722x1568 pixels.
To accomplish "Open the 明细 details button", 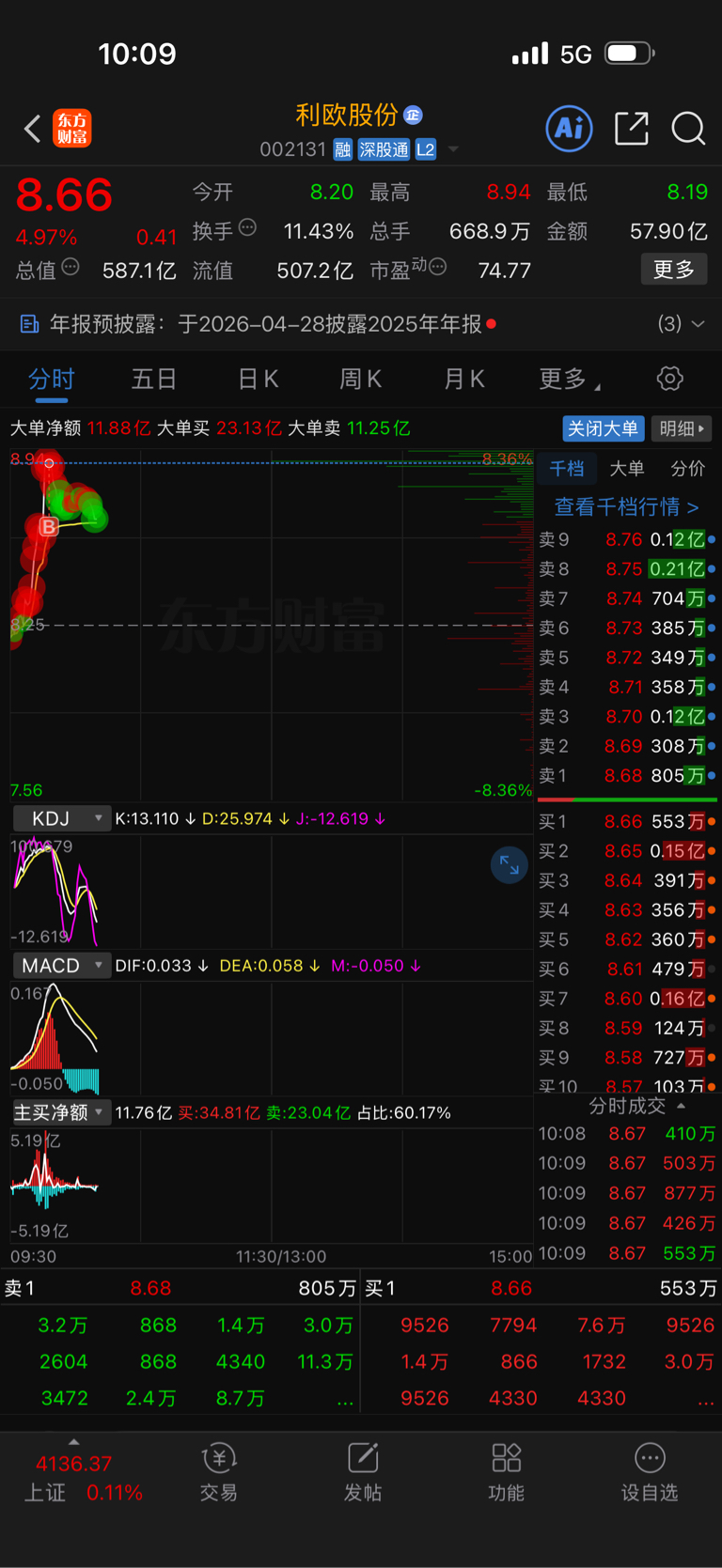I will tap(682, 428).
